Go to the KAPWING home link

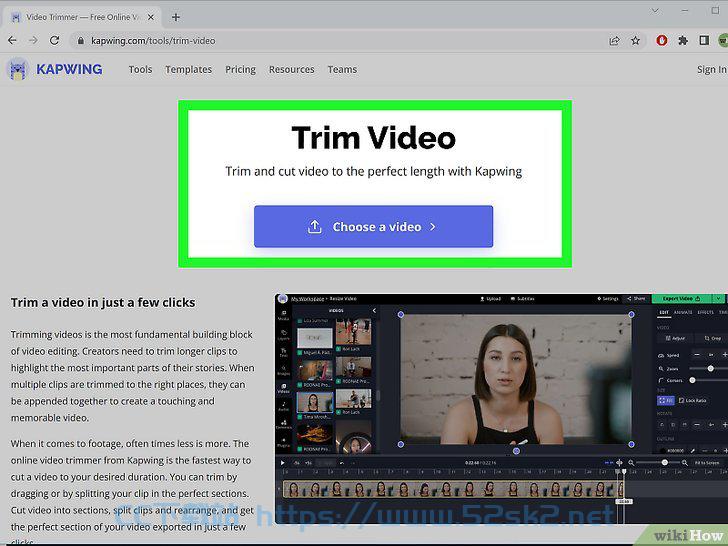pos(70,70)
